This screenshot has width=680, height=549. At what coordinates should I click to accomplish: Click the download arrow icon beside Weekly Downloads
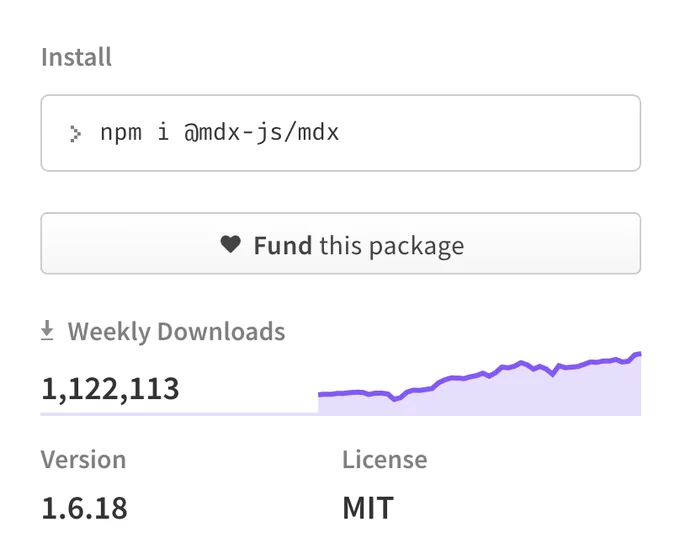47,331
